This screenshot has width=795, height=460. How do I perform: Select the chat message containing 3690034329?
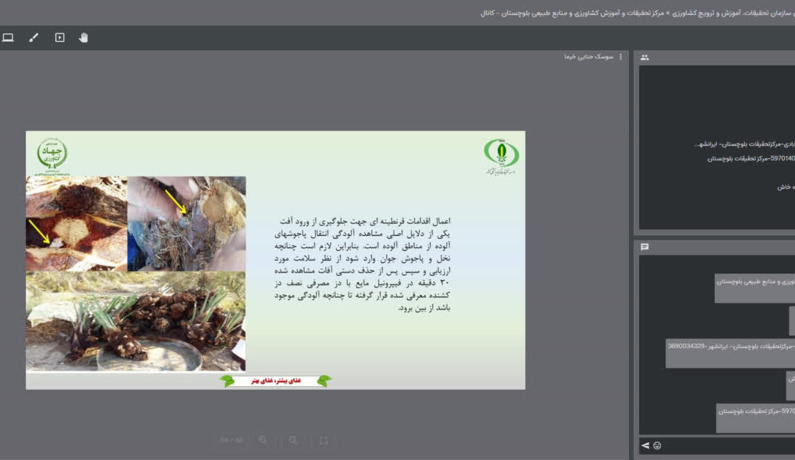click(730, 353)
